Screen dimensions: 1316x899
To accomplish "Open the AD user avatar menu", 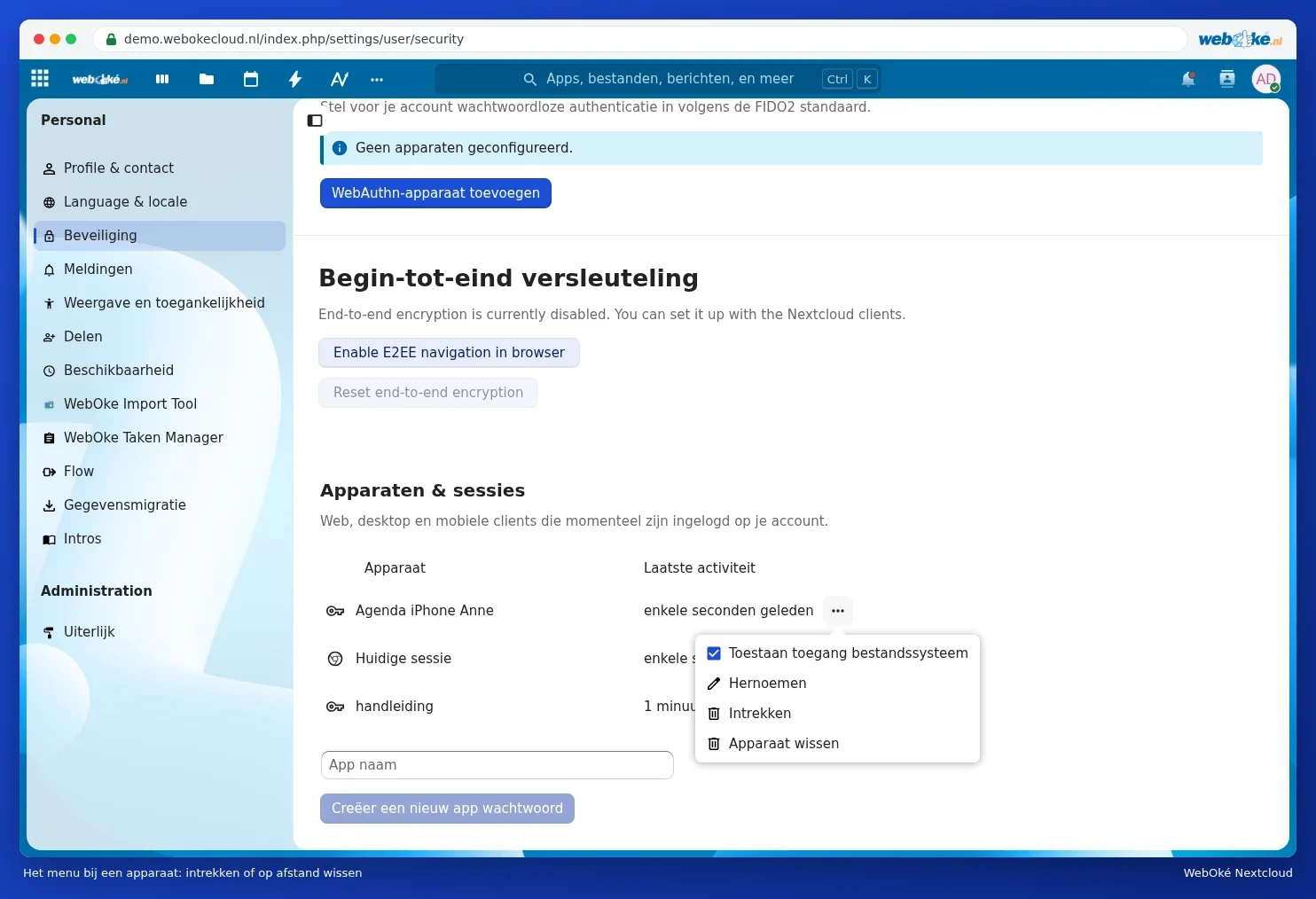I will click(1266, 79).
